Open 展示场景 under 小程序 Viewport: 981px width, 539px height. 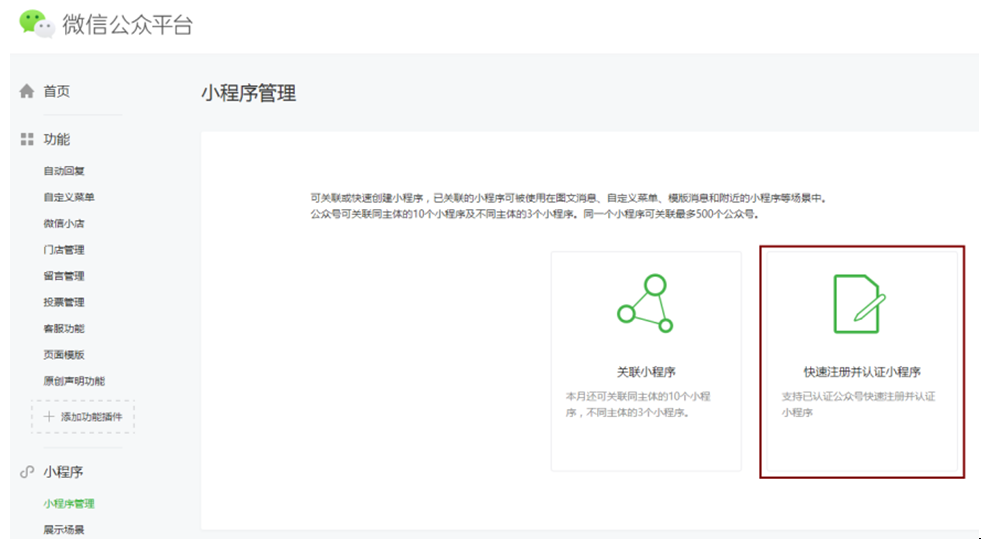[64, 530]
